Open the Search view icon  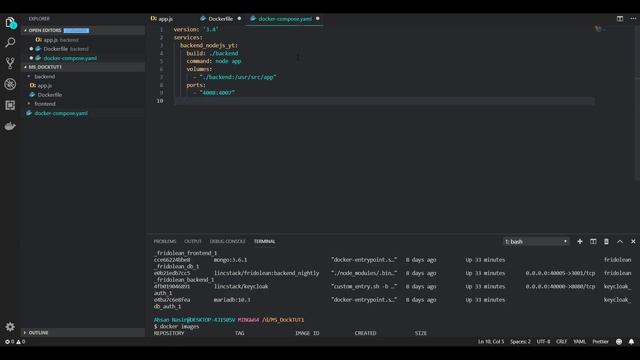(10, 42)
